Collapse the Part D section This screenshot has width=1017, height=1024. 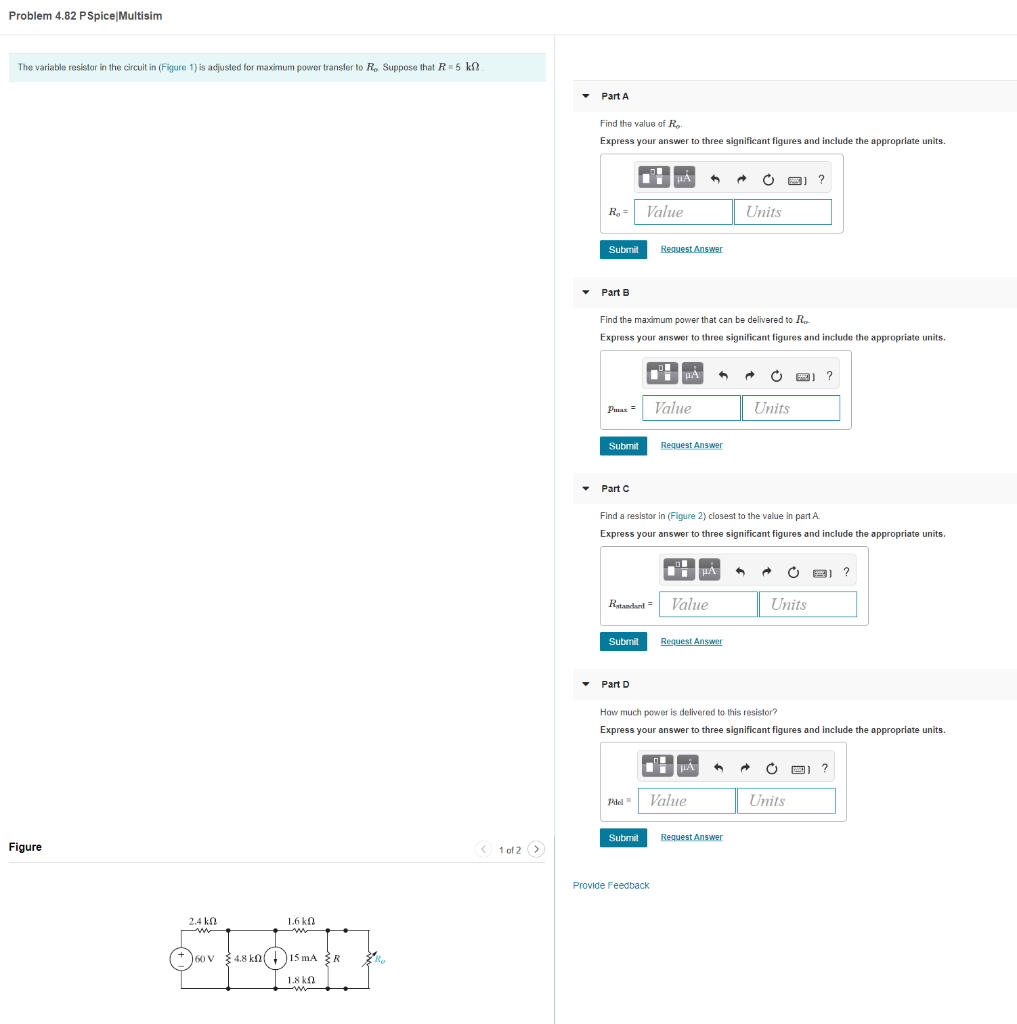click(585, 684)
